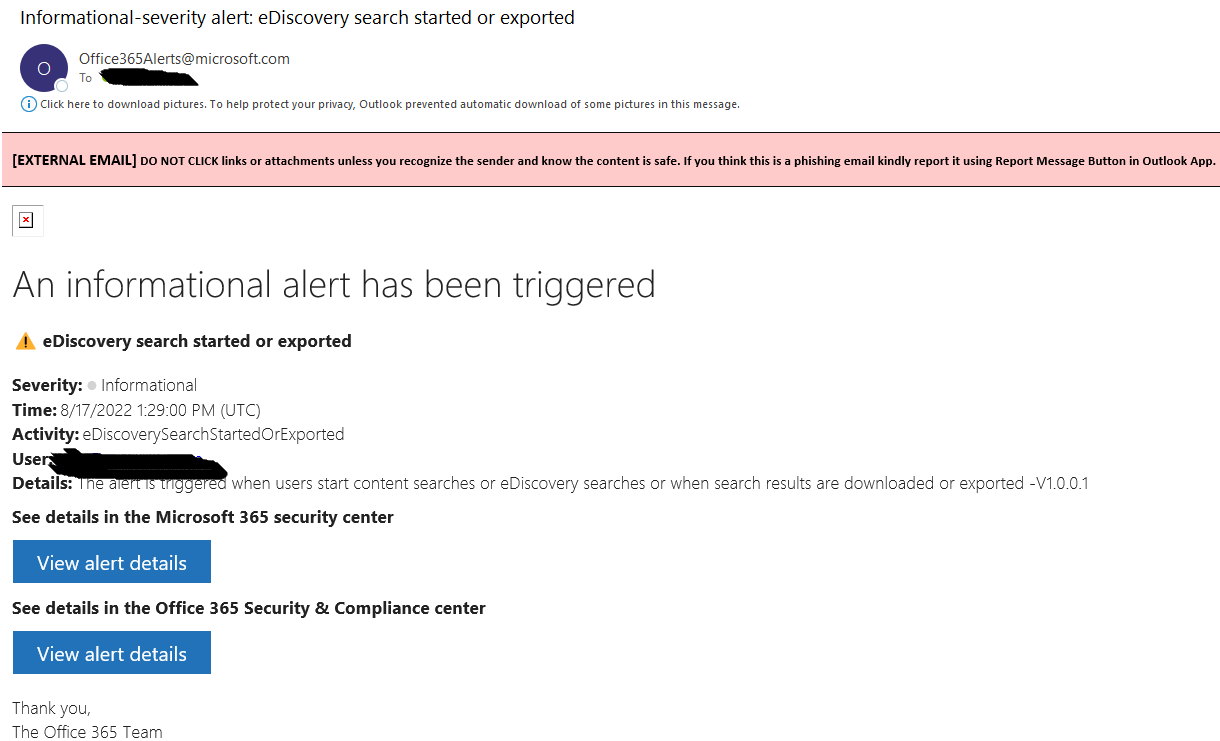Open View alert details under Security & Compliance center
Screen dimensions: 1220x741
pos(112,653)
